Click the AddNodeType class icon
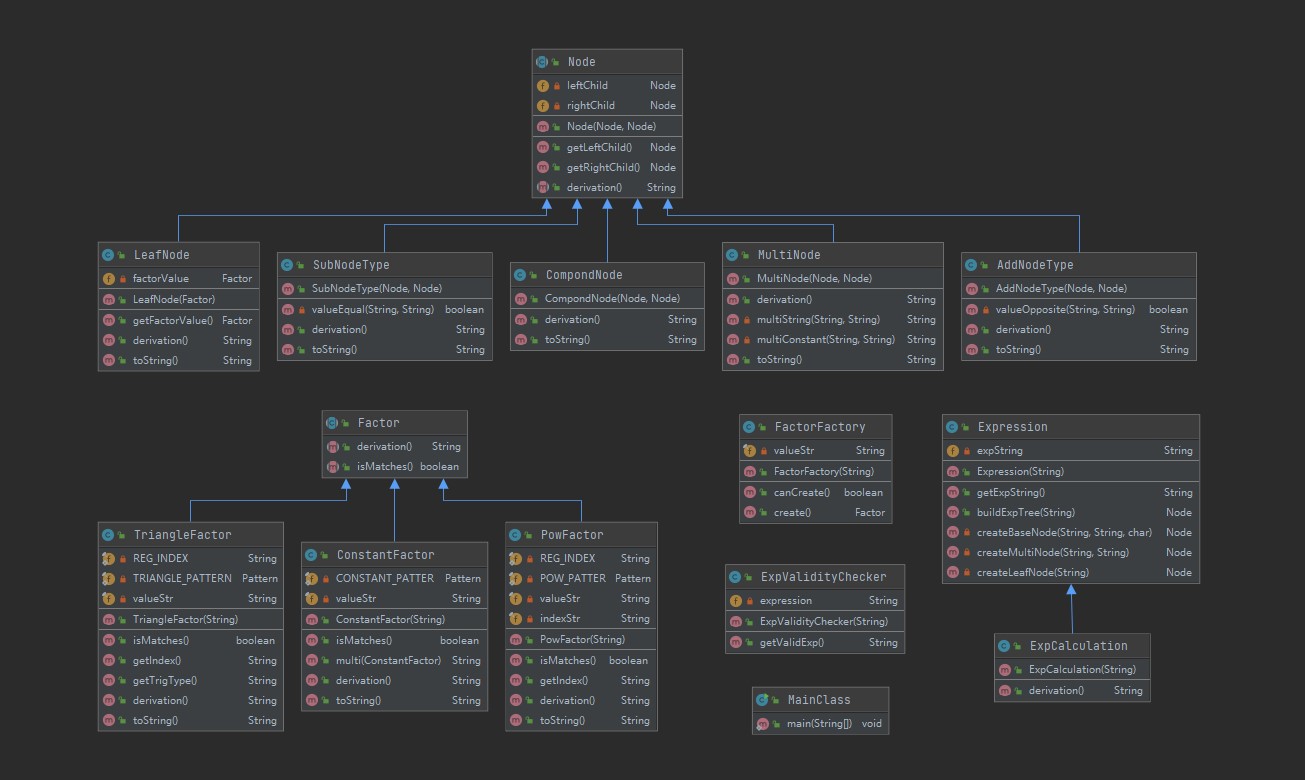Image resolution: width=1305 pixels, height=780 pixels. pyautogui.click(x=972, y=265)
